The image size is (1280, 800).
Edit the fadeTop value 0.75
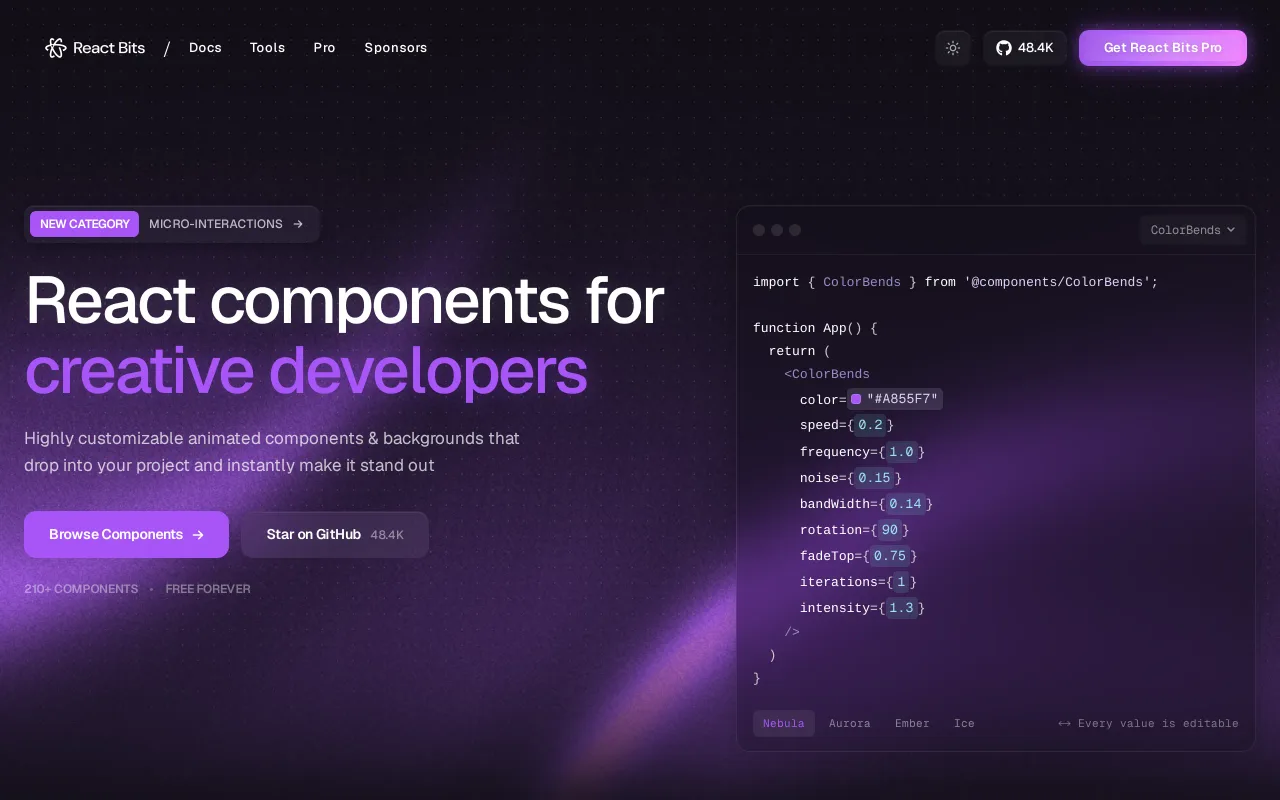click(x=890, y=556)
